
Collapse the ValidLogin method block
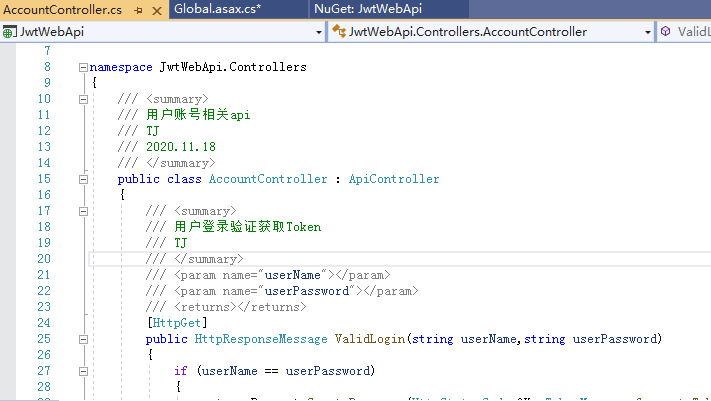point(84,339)
